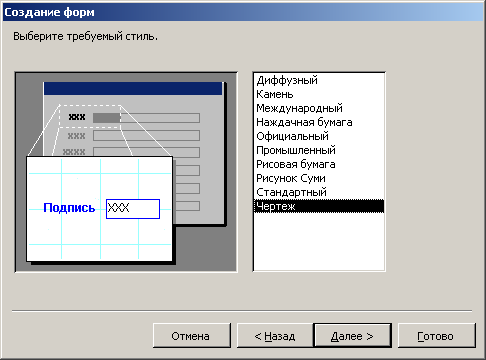Select the Международный style
The height and width of the screenshot is (360, 486).
click(319, 108)
